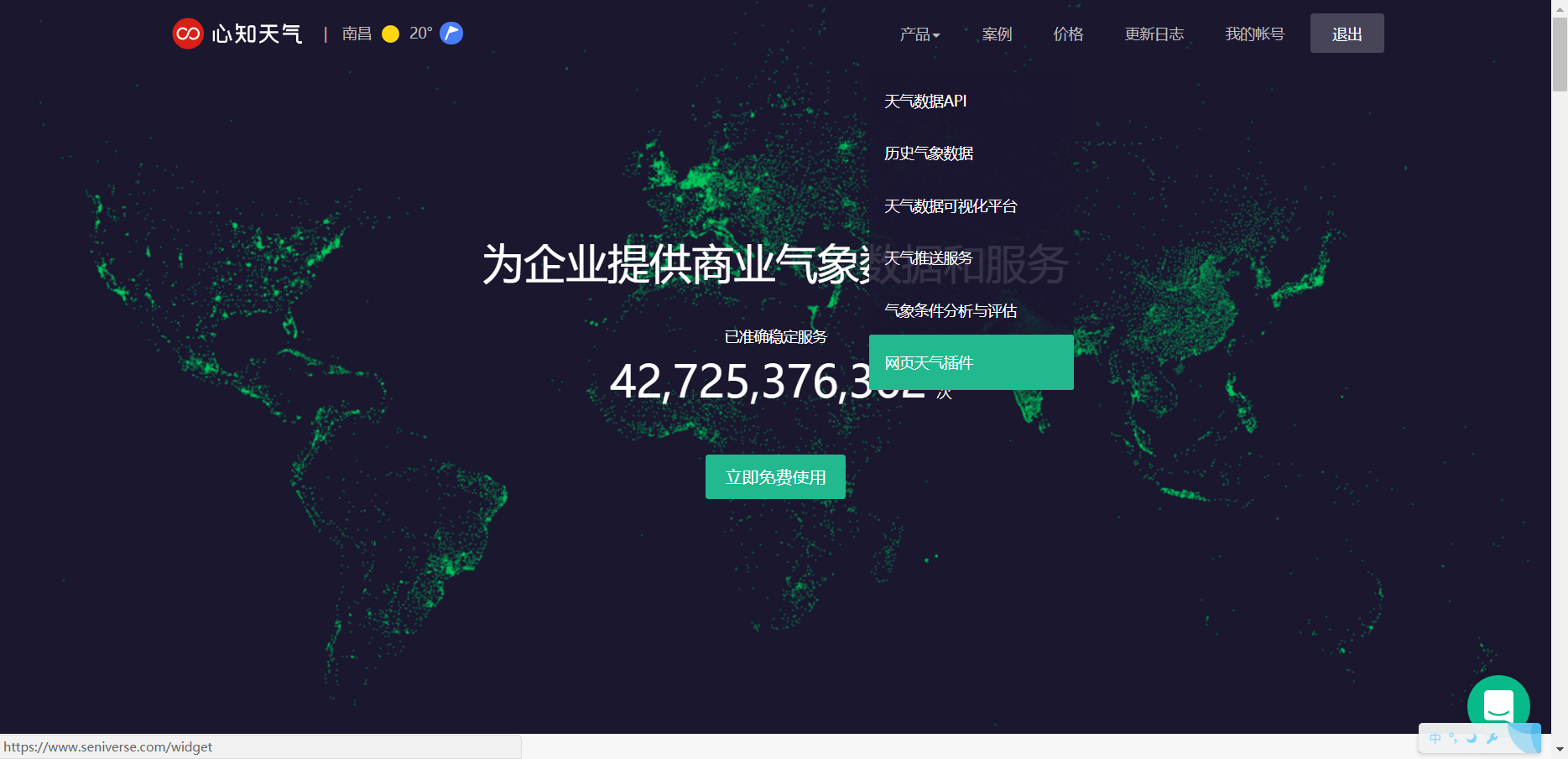Click the 立即免费使用 button
The width and height of the screenshot is (1568, 759).
pyautogui.click(x=775, y=476)
